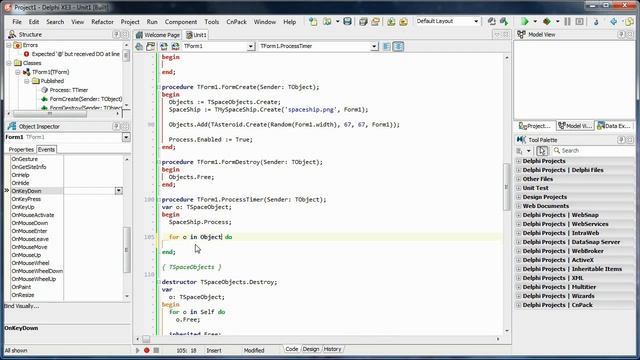
Task: Save the current unit with the floppy icon
Action: 347,22
